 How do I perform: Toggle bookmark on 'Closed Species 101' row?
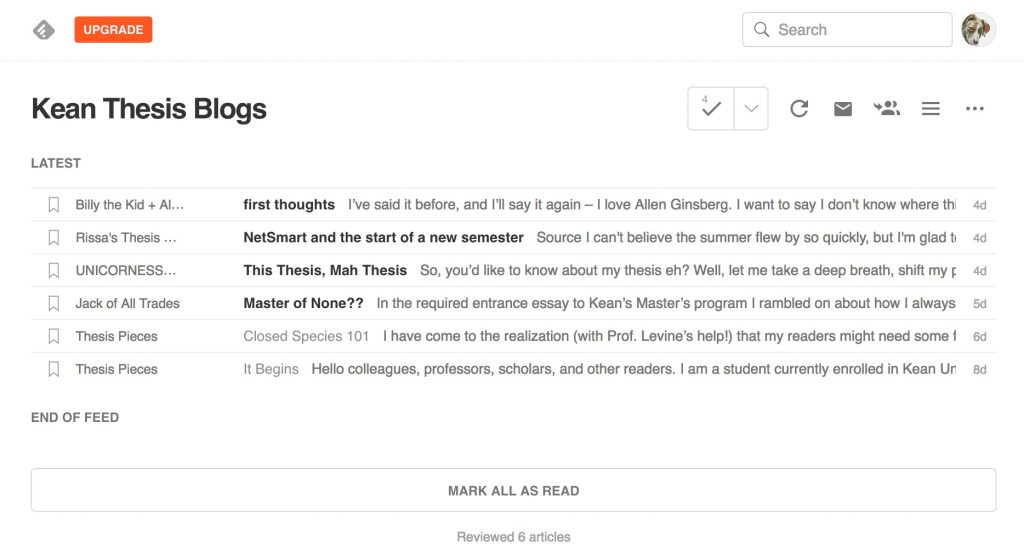54,337
